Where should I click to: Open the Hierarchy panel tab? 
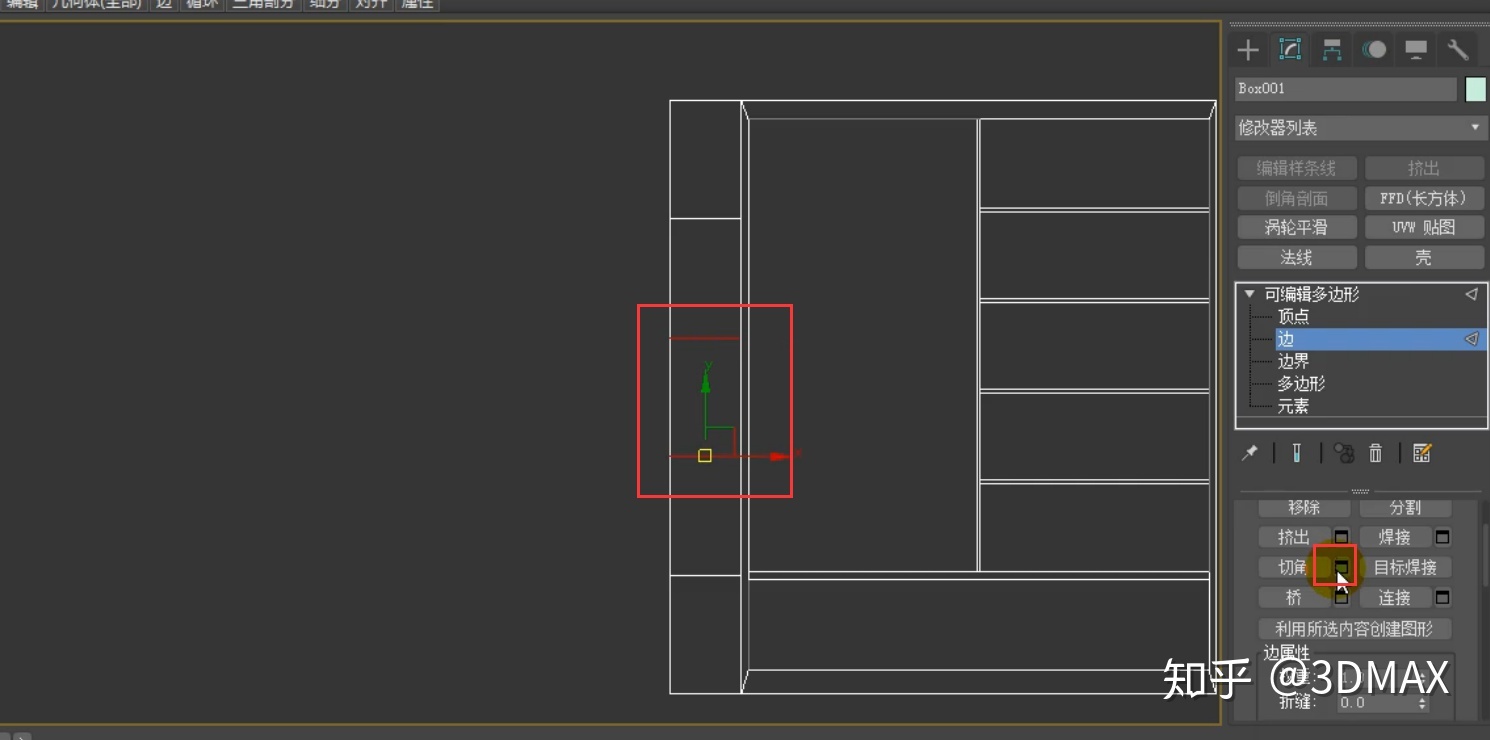click(x=1332, y=49)
